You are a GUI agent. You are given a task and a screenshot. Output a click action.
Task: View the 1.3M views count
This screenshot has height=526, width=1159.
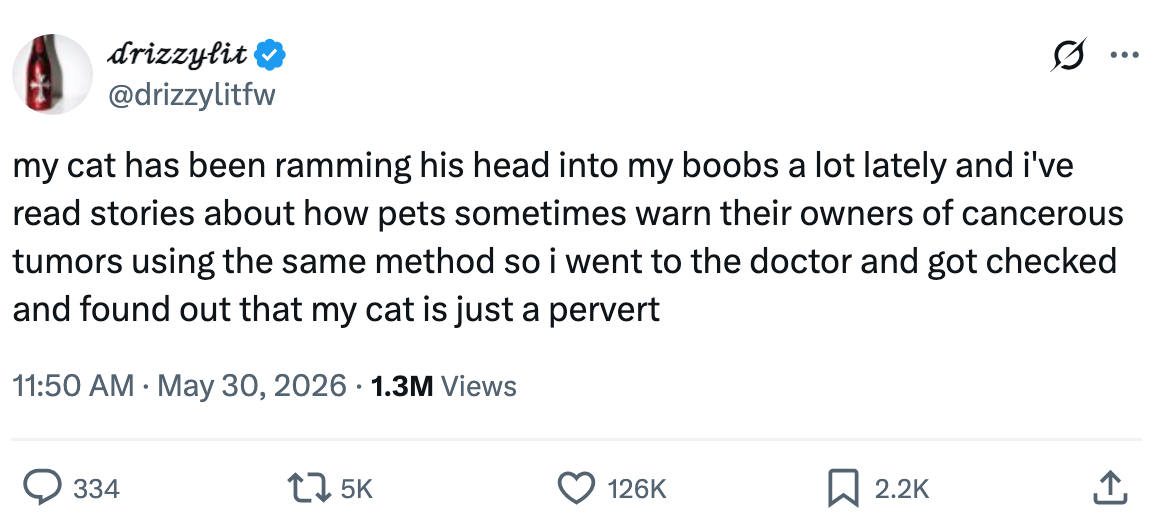pos(402,386)
